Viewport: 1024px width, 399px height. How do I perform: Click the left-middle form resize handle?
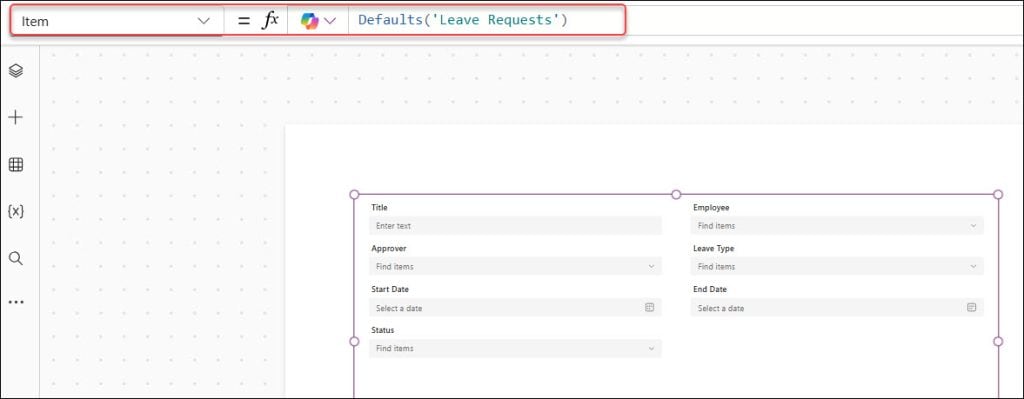click(355, 342)
